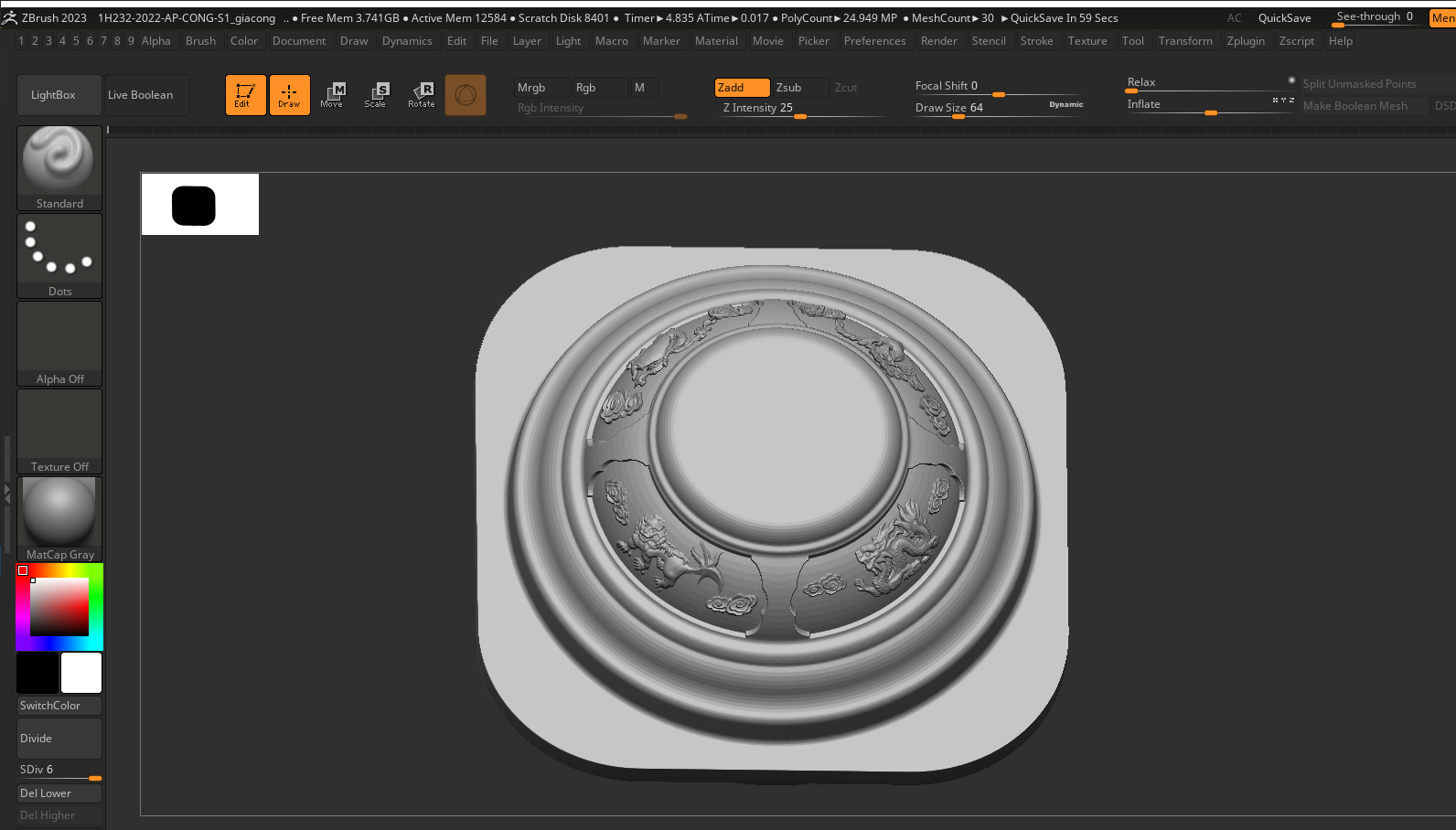Open the Preferences menu

click(874, 41)
